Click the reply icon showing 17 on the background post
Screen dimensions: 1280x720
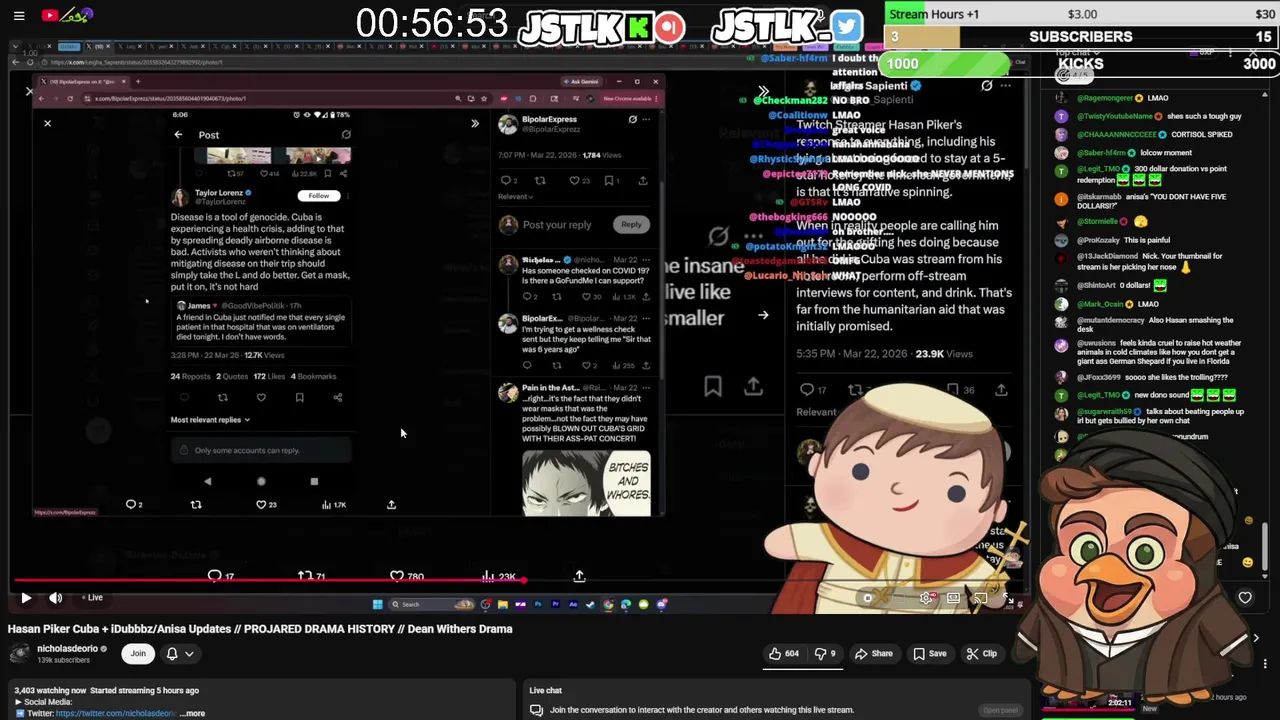(220, 576)
